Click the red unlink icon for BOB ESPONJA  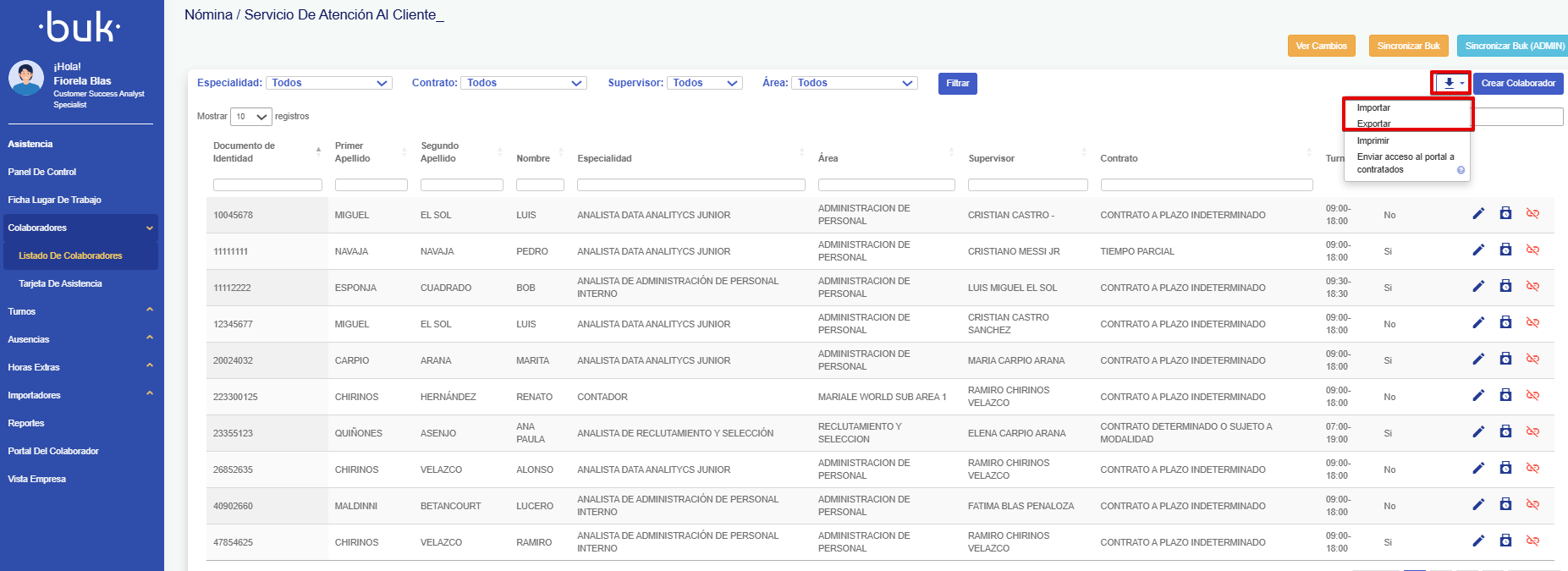click(x=1532, y=287)
